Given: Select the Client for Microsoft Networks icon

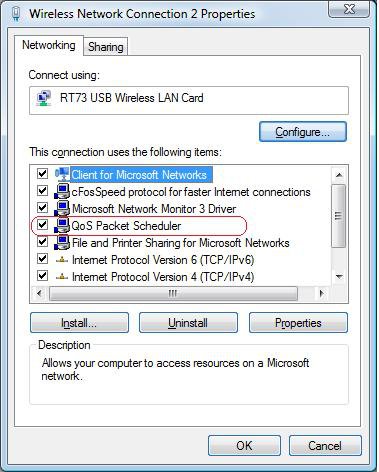Looking at the screenshot, I should pos(62,174).
